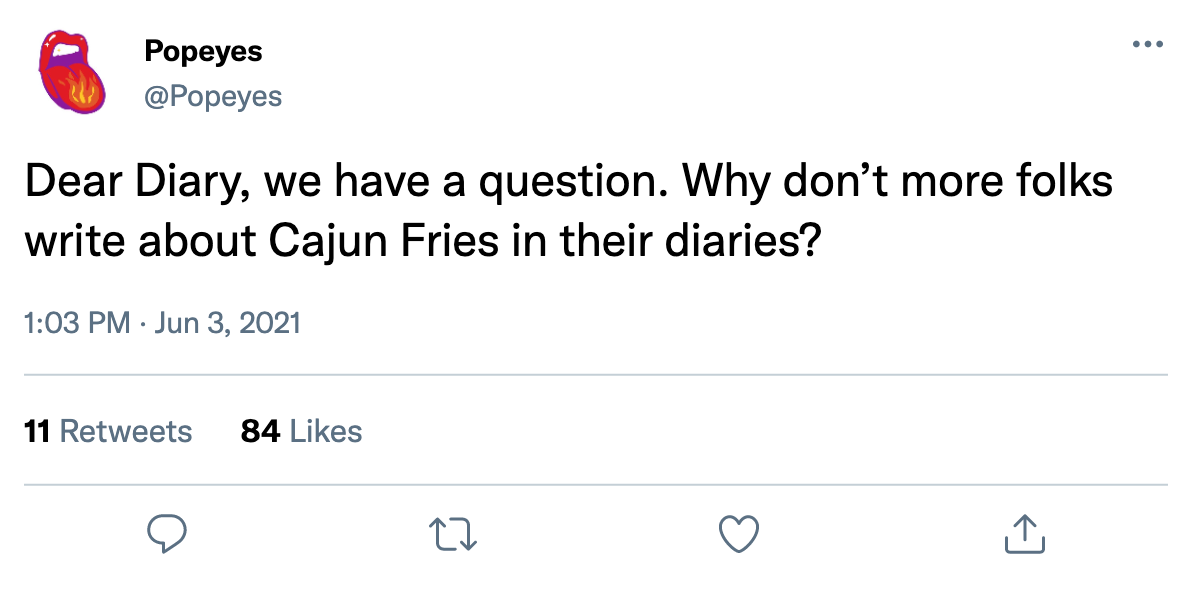Click the number 84 beside Likes
The width and height of the screenshot is (1192, 606).
[x=259, y=431]
